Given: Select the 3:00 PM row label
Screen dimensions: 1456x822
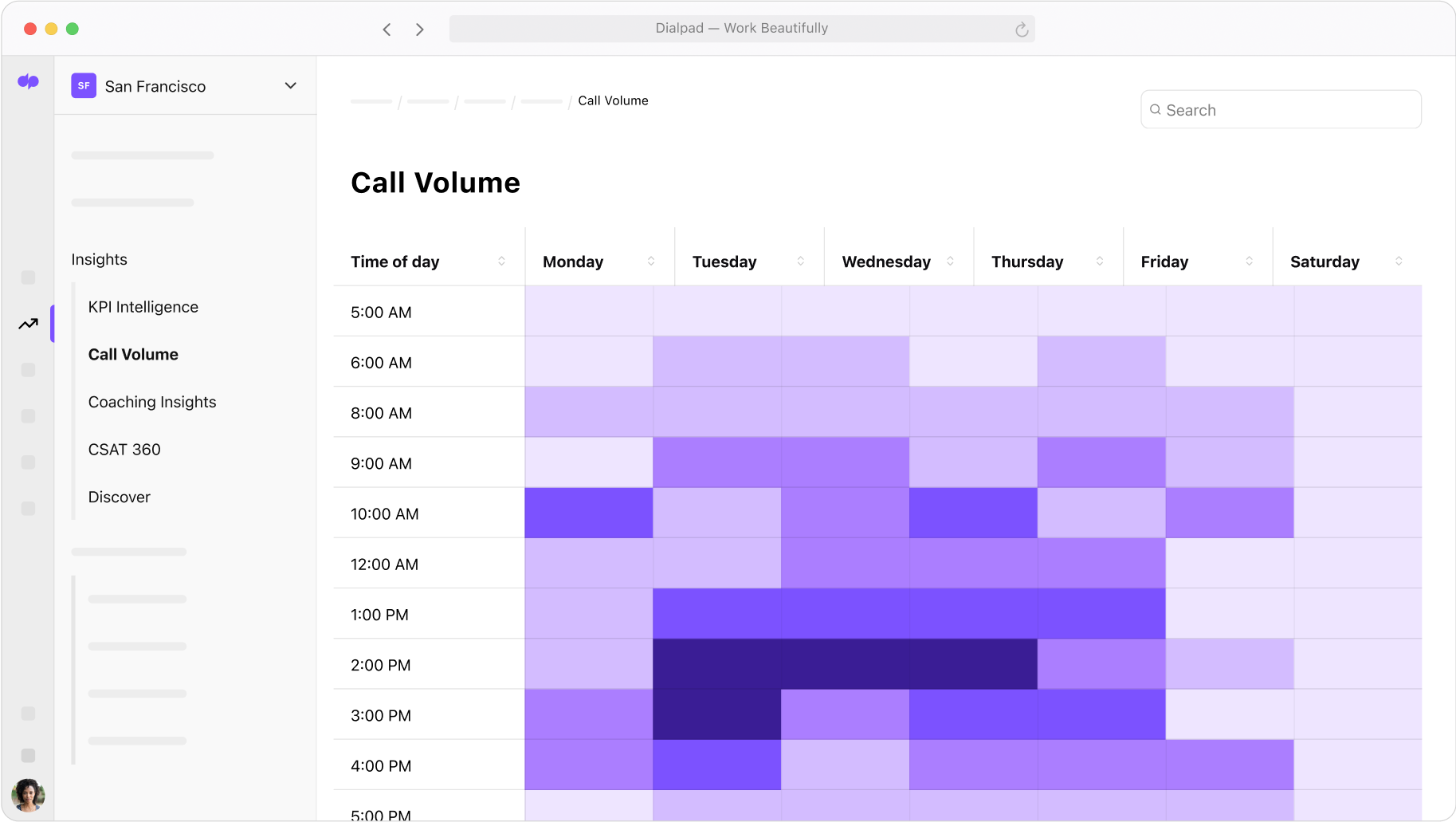Looking at the screenshot, I should coord(381,715).
